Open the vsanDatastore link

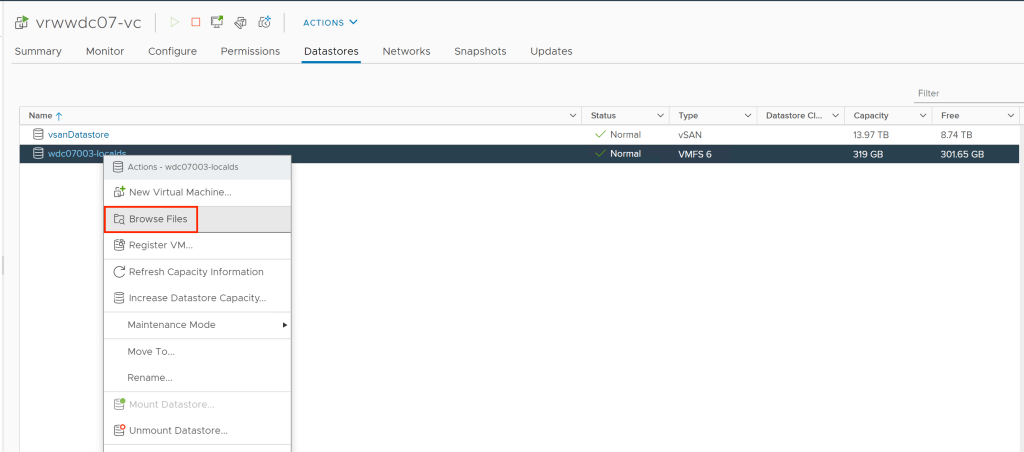(x=78, y=134)
